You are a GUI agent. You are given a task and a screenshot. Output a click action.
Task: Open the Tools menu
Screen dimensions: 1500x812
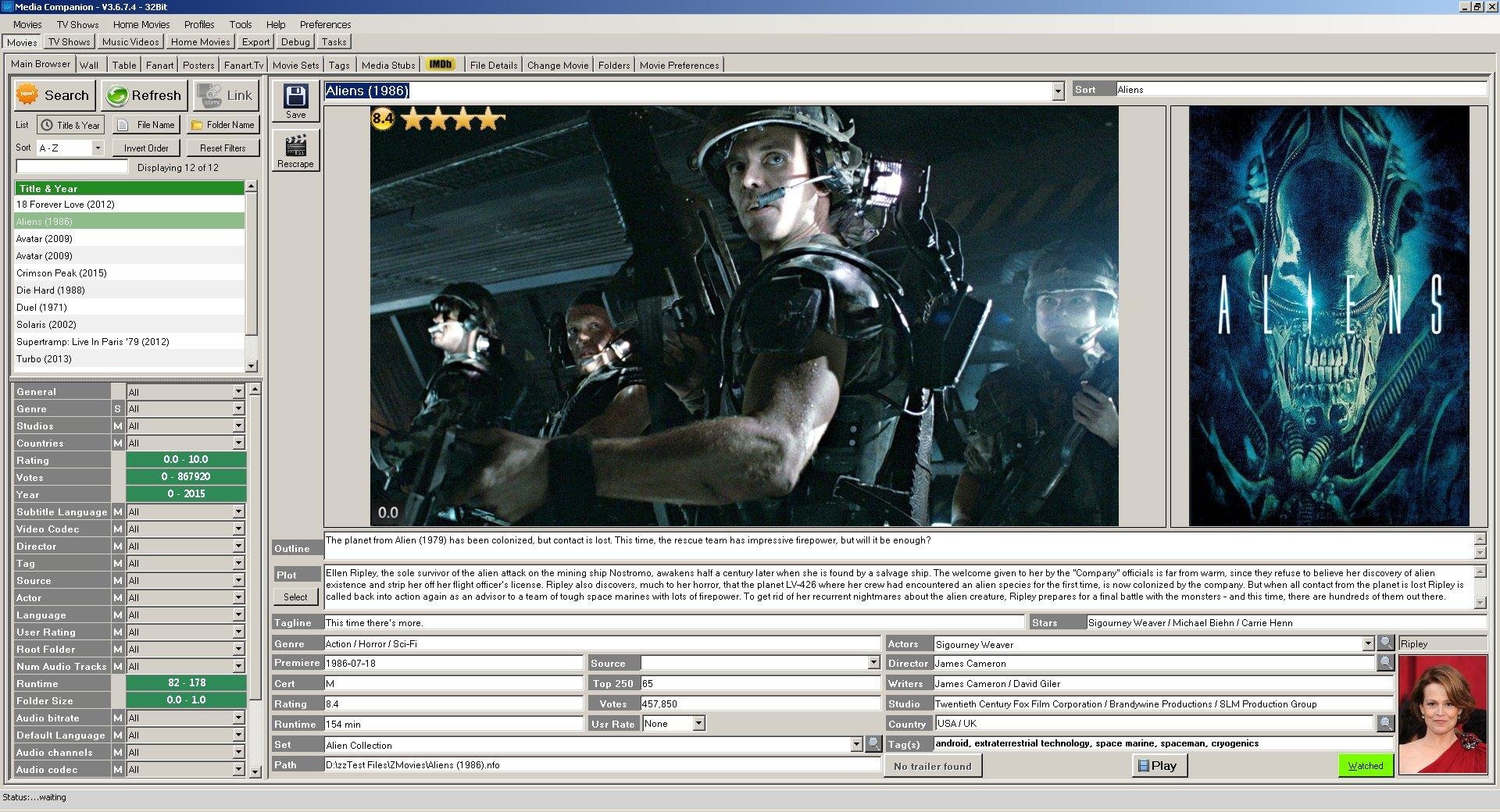coord(241,24)
